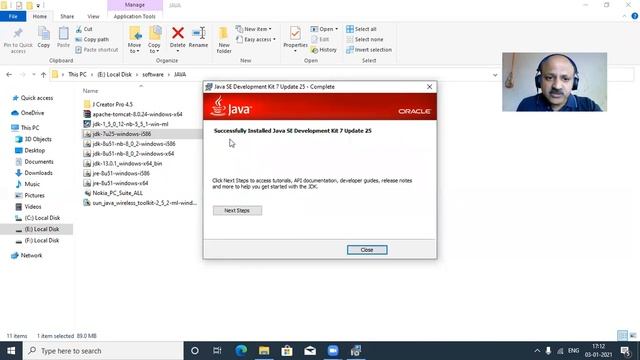Open Help with question mark icon

(634, 16)
